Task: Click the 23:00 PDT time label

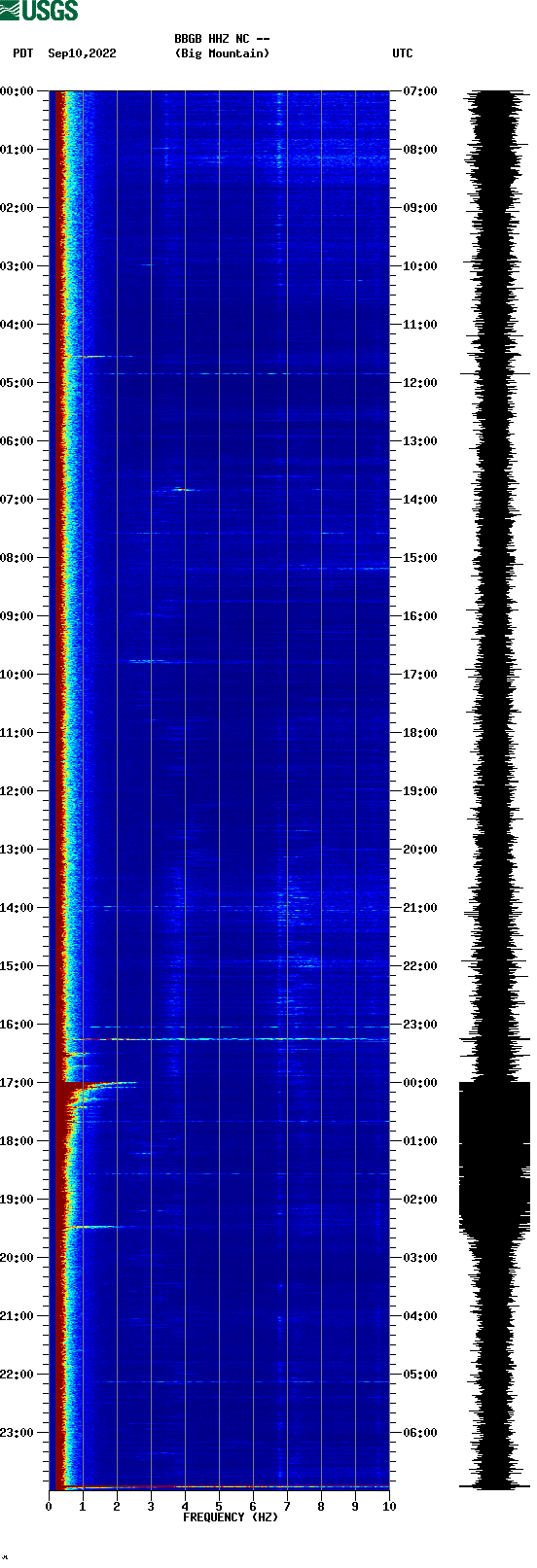Action: click(17, 1433)
